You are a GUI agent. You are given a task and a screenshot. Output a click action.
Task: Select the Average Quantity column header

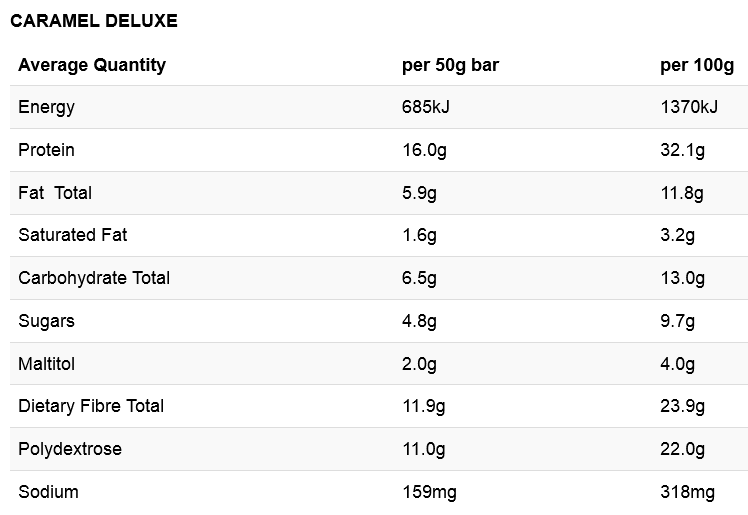tap(92, 65)
